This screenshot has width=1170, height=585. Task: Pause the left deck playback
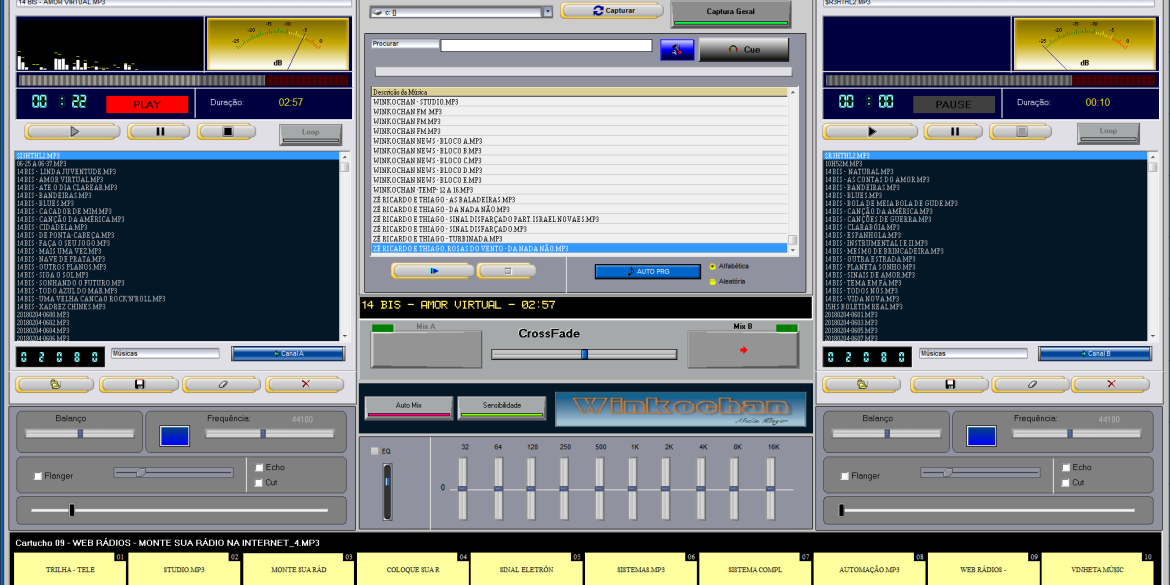[x=159, y=131]
